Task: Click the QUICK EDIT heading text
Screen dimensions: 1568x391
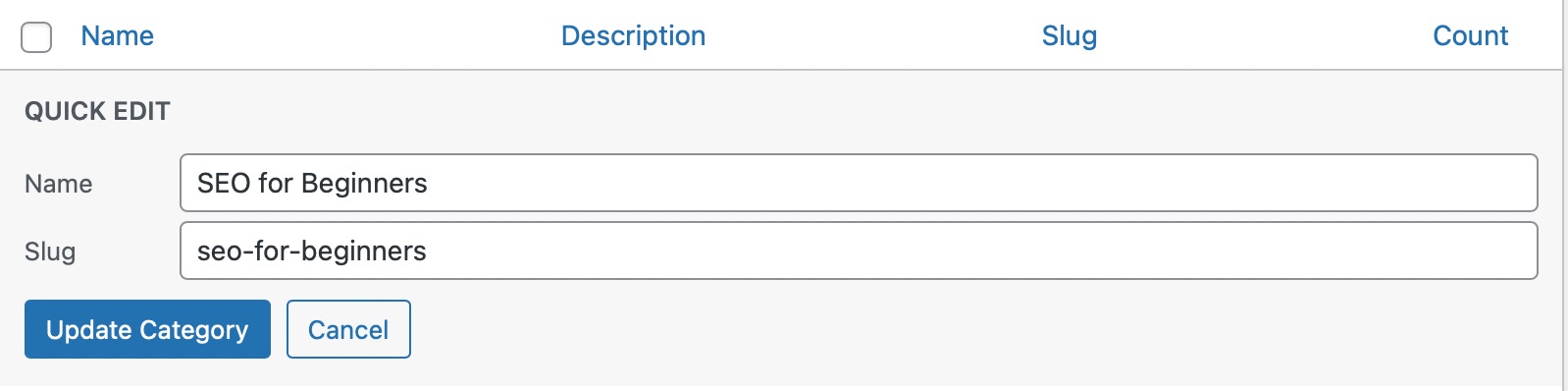Action: (97, 111)
